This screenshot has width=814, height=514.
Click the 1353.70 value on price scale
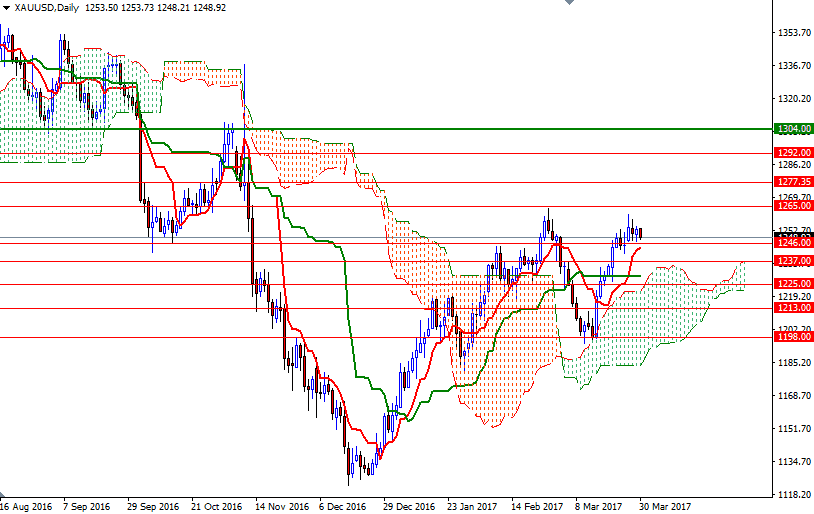(x=793, y=33)
